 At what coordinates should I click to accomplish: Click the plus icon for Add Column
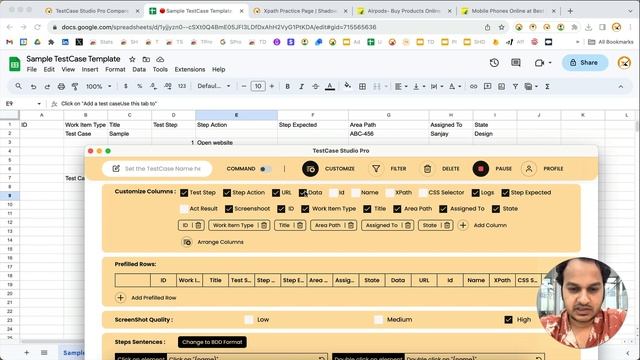click(463, 225)
